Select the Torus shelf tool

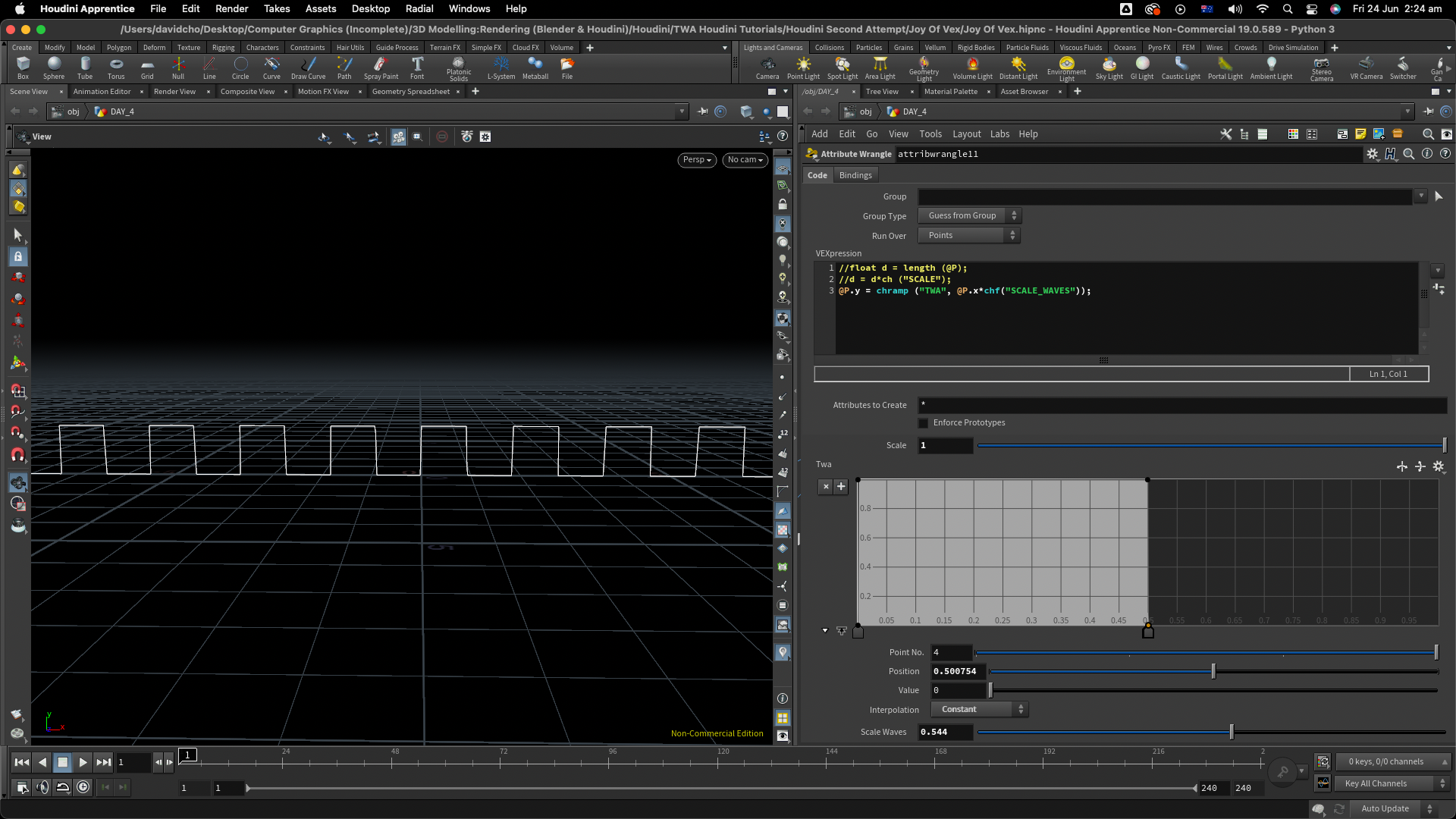click(x=116, y=67)
